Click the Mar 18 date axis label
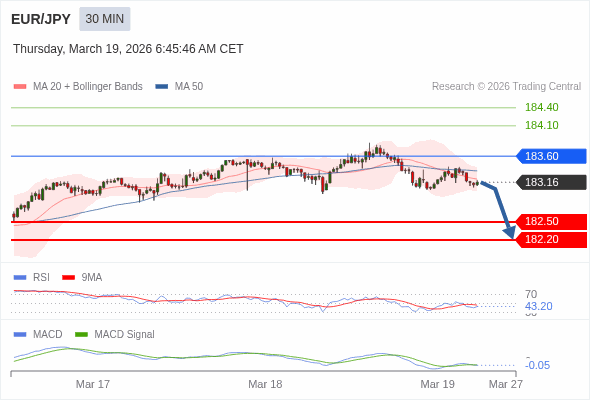This screenshot has width=590, height=400. pos(265,384)
